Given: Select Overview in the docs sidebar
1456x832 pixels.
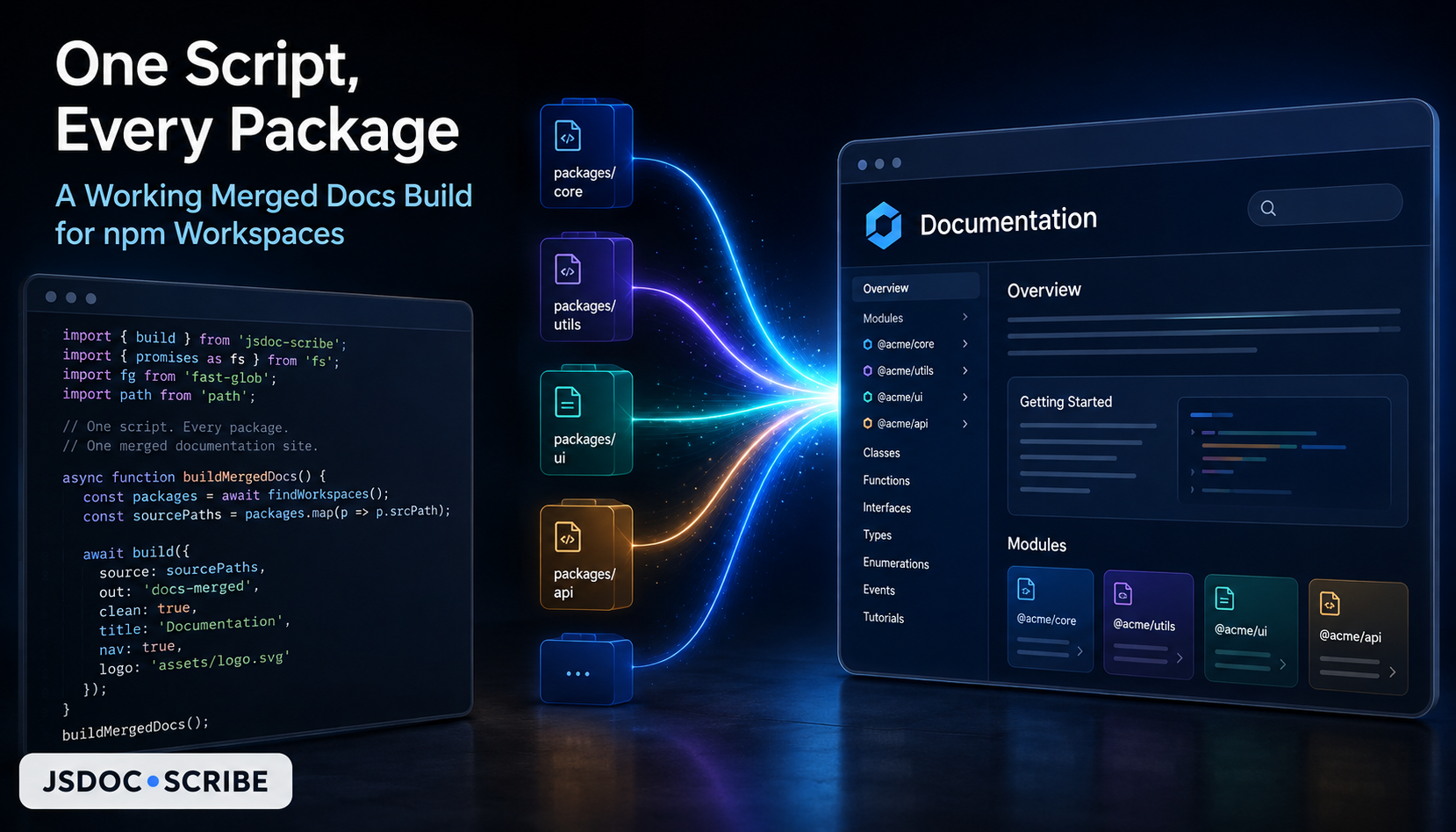Looking at the screenshot, I should [x=915, y=288].
